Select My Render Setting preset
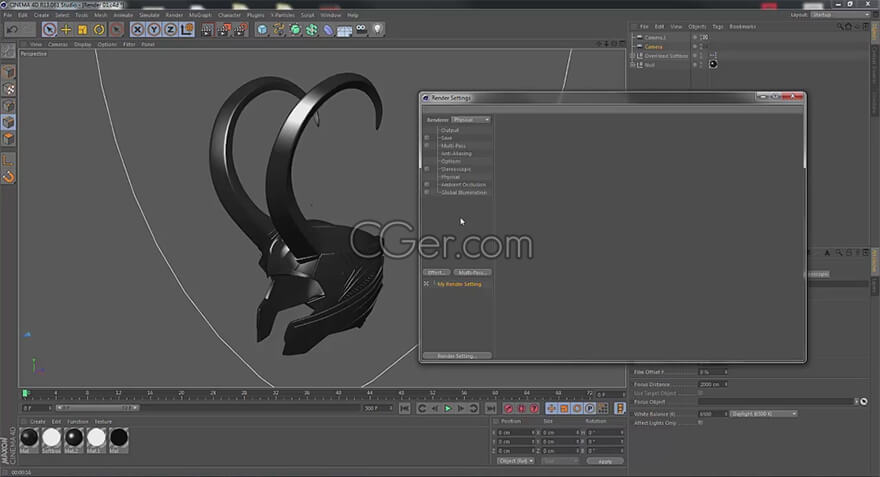 click(459, 284)
